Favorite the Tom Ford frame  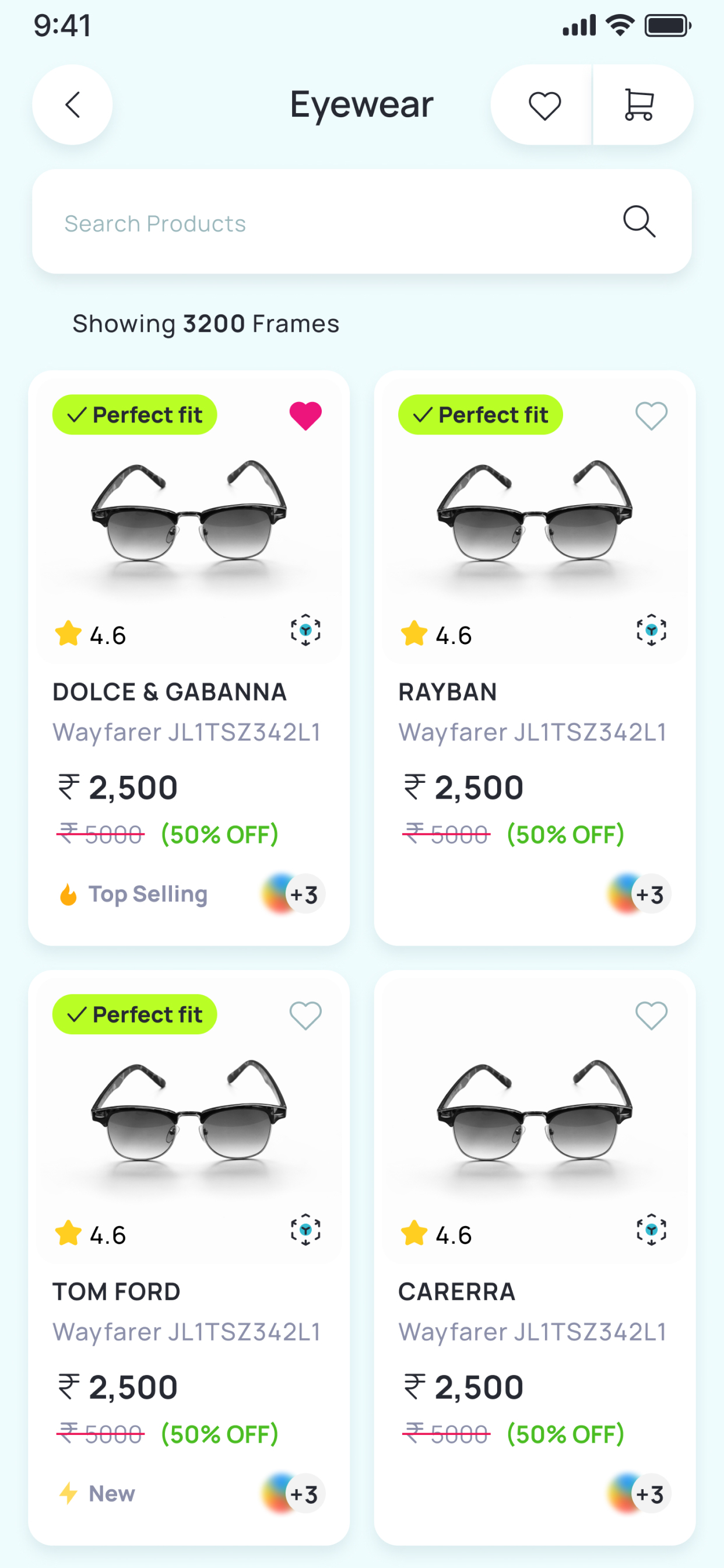(305, 1016)
